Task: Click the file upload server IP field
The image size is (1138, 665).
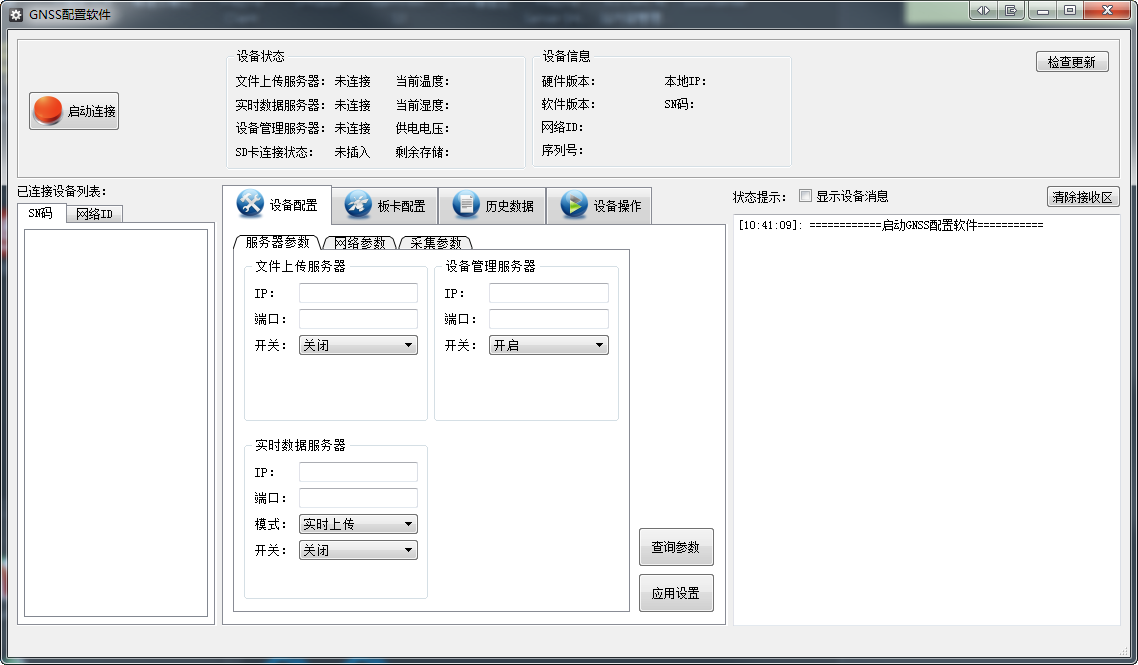Action: (x=358, y=293)
